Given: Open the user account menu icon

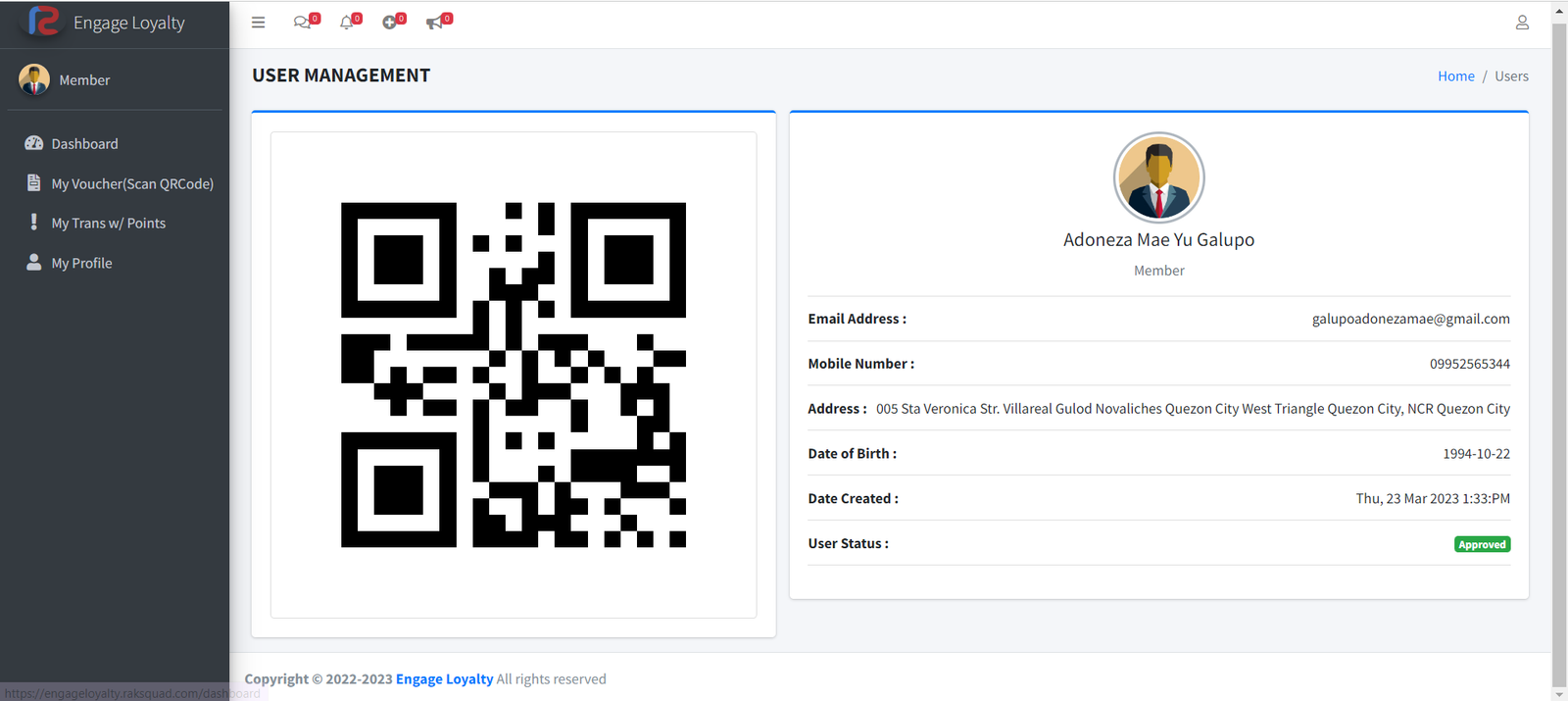Looking at the screenshot, I should [x=1522, y=23].
